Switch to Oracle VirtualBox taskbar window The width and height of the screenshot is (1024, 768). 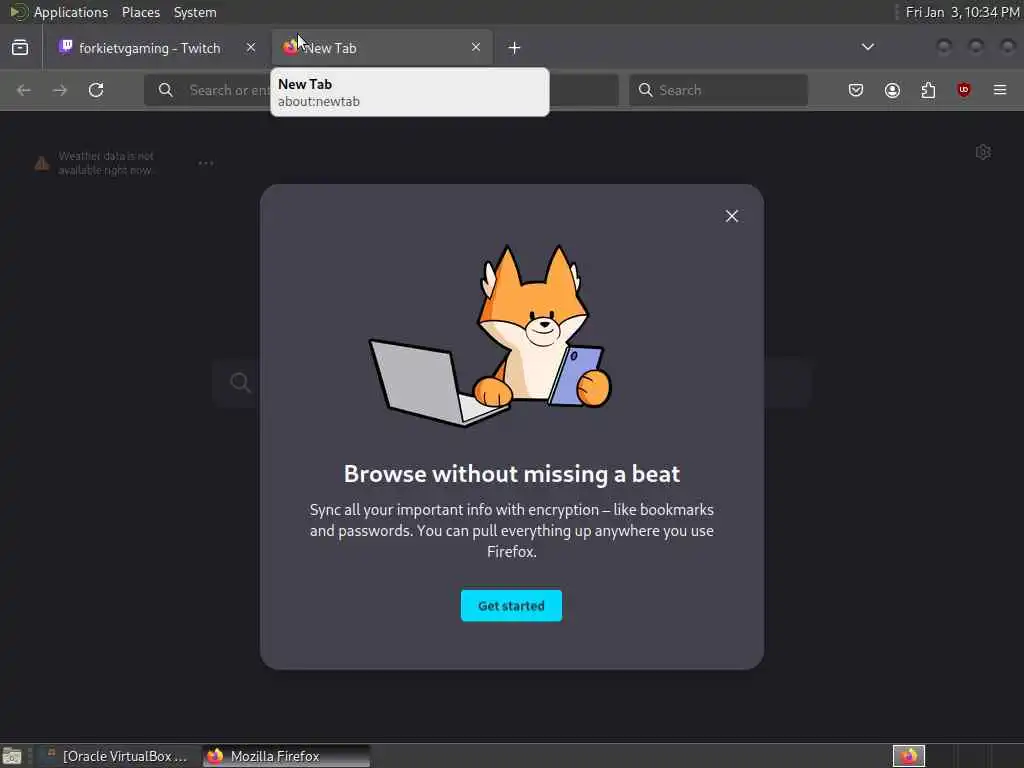(118, 756)
